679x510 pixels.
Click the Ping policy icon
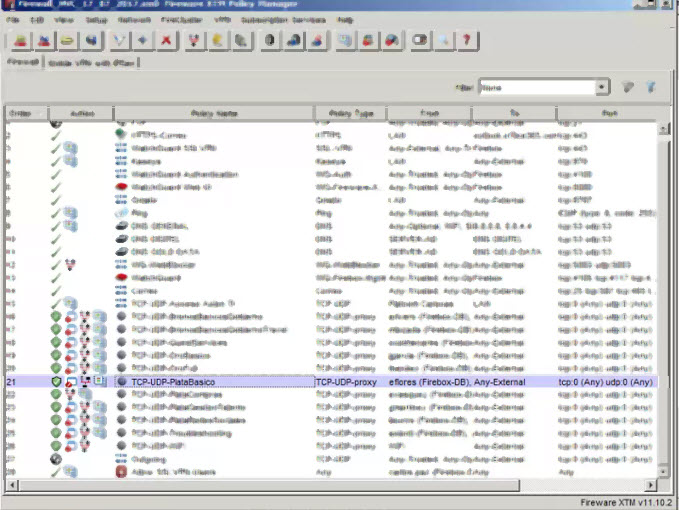(x=122, y=213)
